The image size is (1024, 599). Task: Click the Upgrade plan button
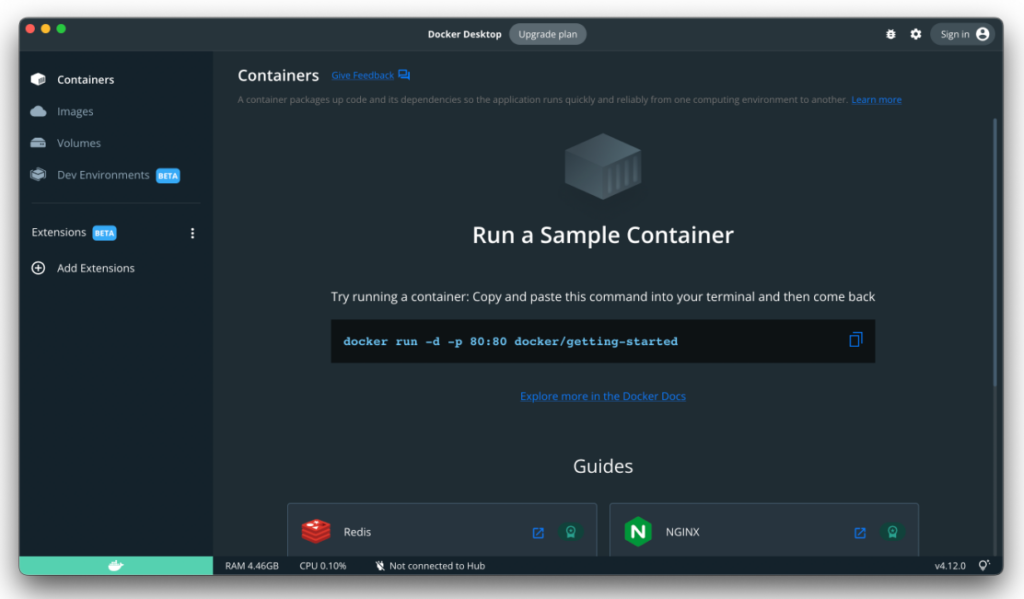[547, 34]
